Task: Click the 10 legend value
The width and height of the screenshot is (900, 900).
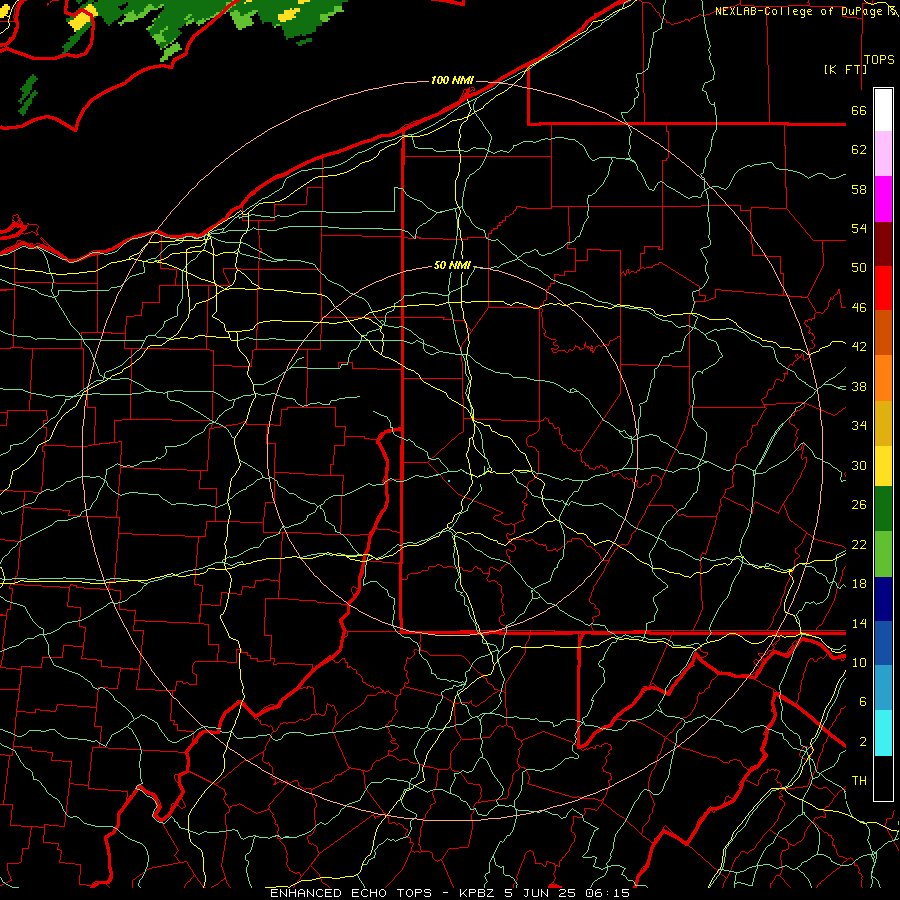Action: [859, 662]
